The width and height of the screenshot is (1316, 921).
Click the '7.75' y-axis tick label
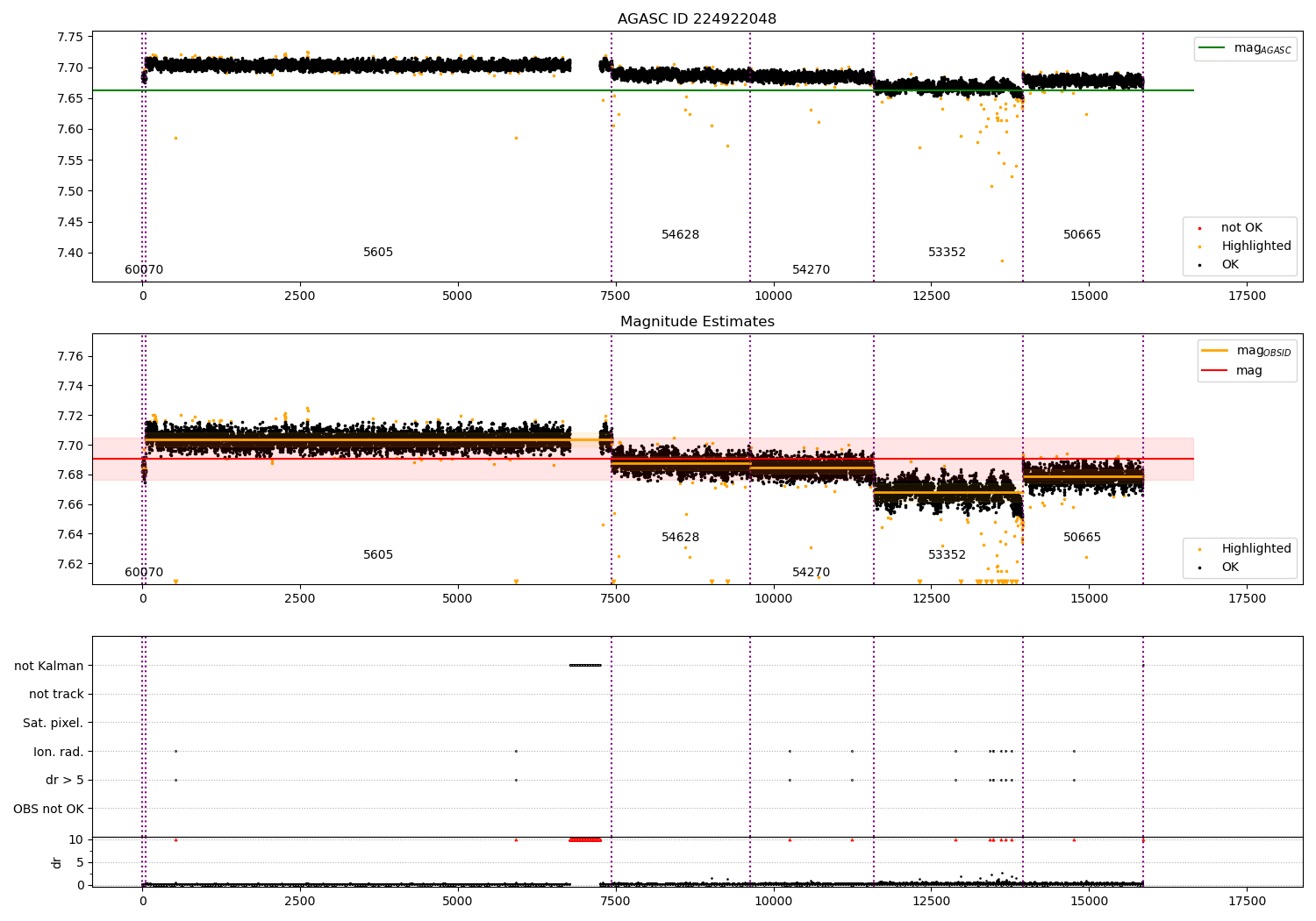[70, 37]
